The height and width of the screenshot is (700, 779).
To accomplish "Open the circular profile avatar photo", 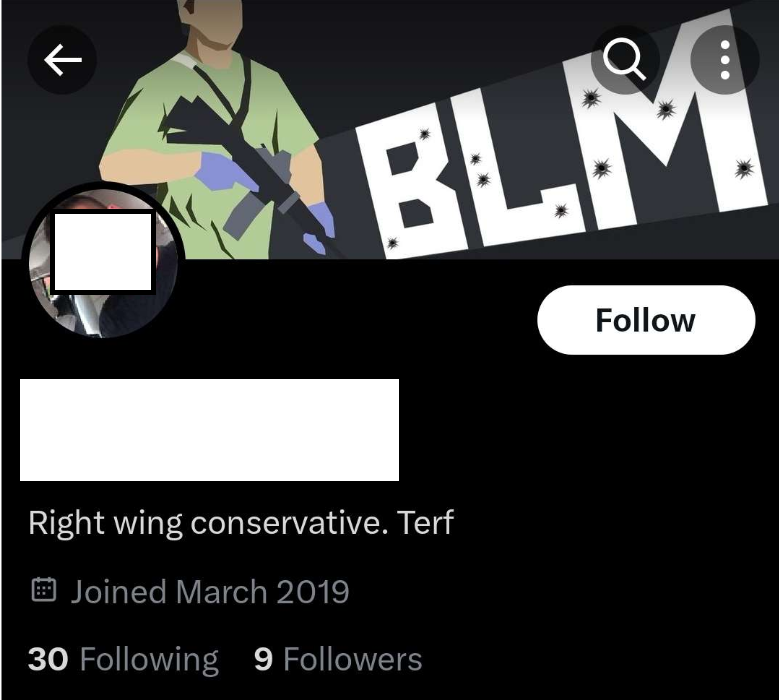I will pos(103,260).
